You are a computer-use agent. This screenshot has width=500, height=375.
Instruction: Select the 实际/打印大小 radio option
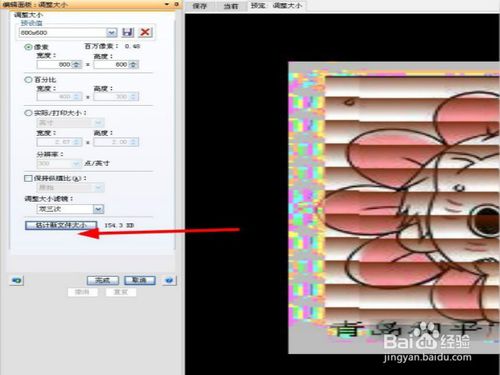tap(28, 113)
